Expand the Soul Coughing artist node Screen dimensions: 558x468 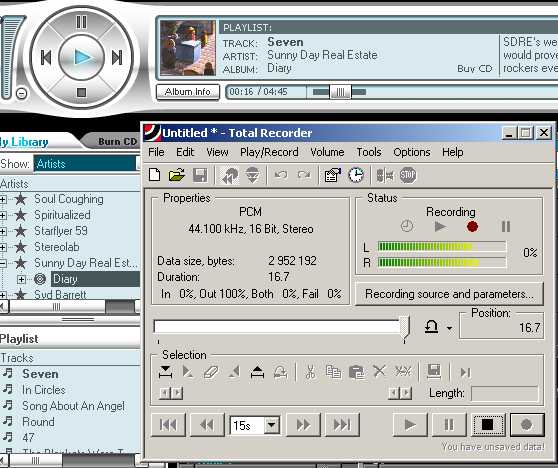point(3,199)
